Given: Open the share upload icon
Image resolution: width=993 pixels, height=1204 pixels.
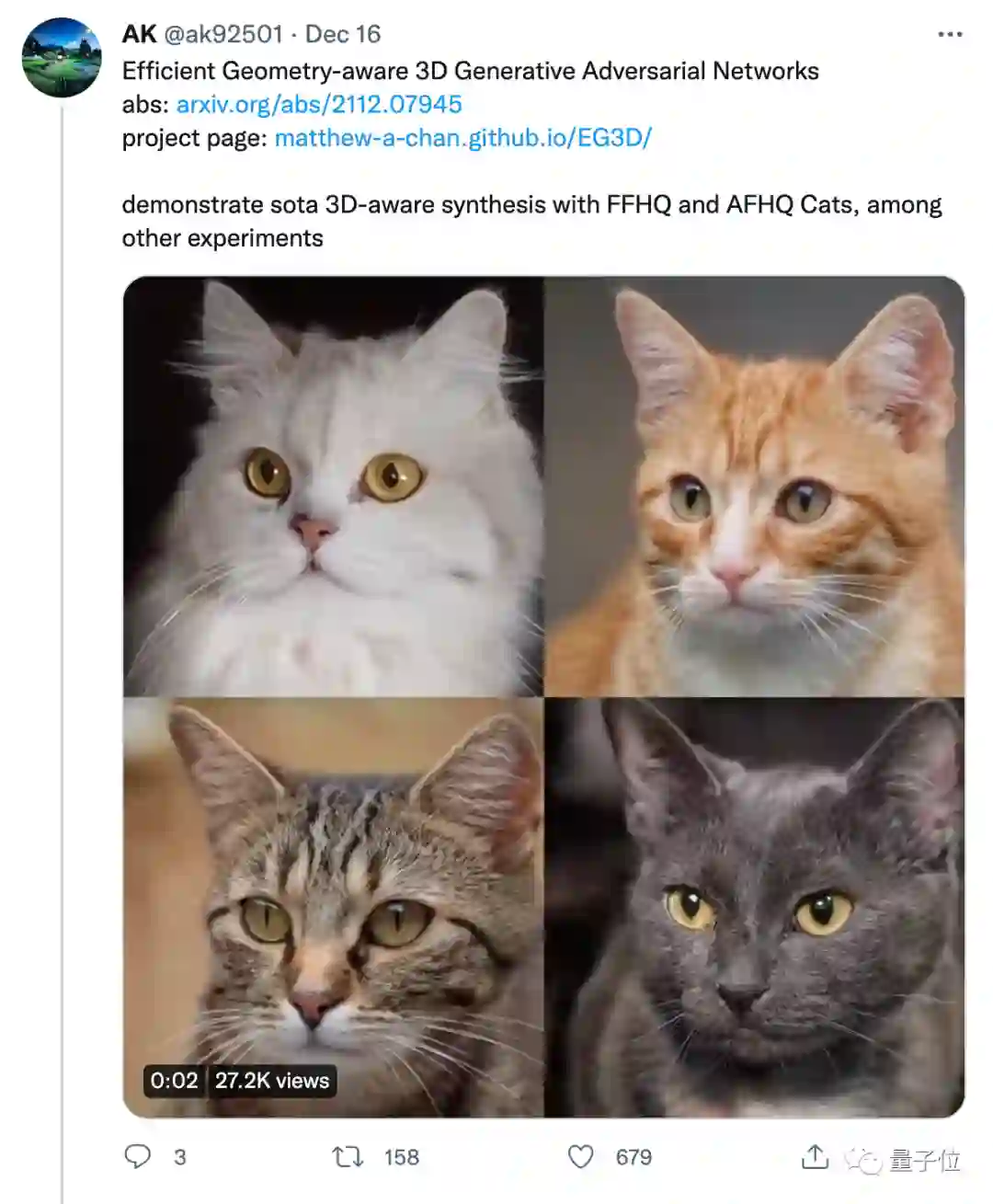Looking at the screenshot, I should pyautogui.click(x=815, y=1156).
